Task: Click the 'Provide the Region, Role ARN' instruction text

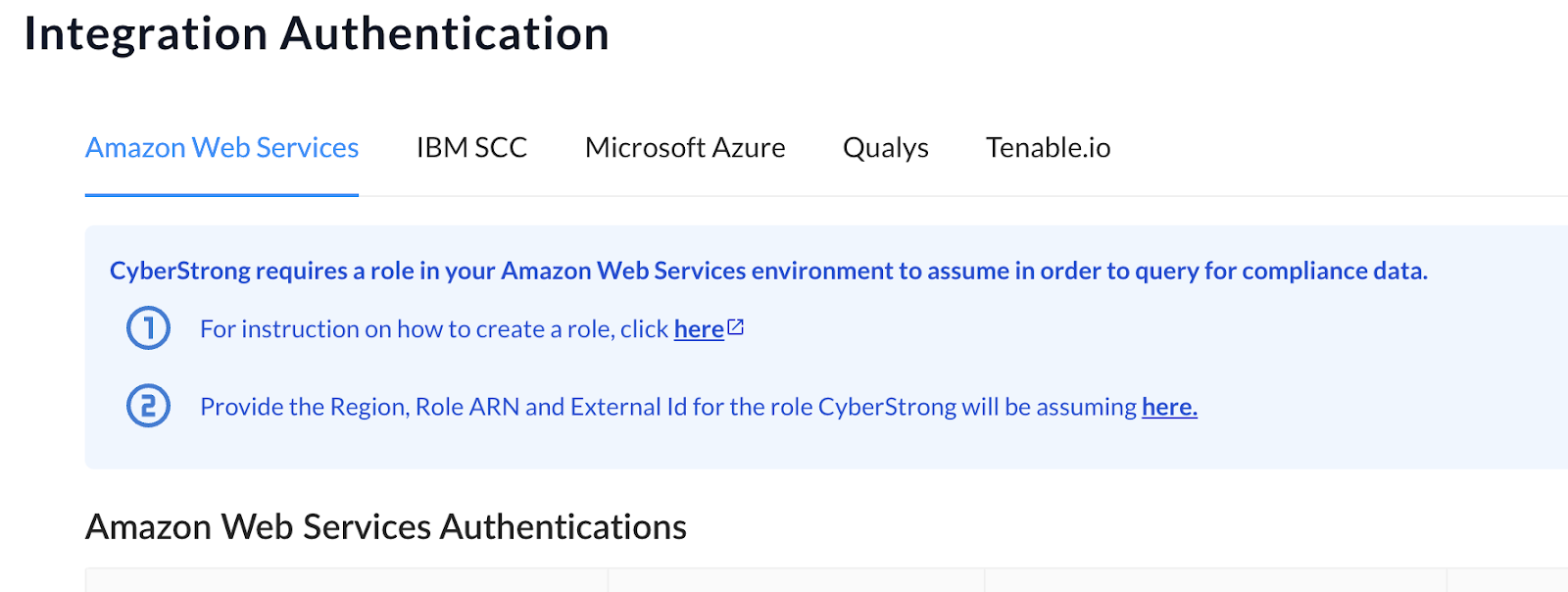Action: click(x=668, y=407)
